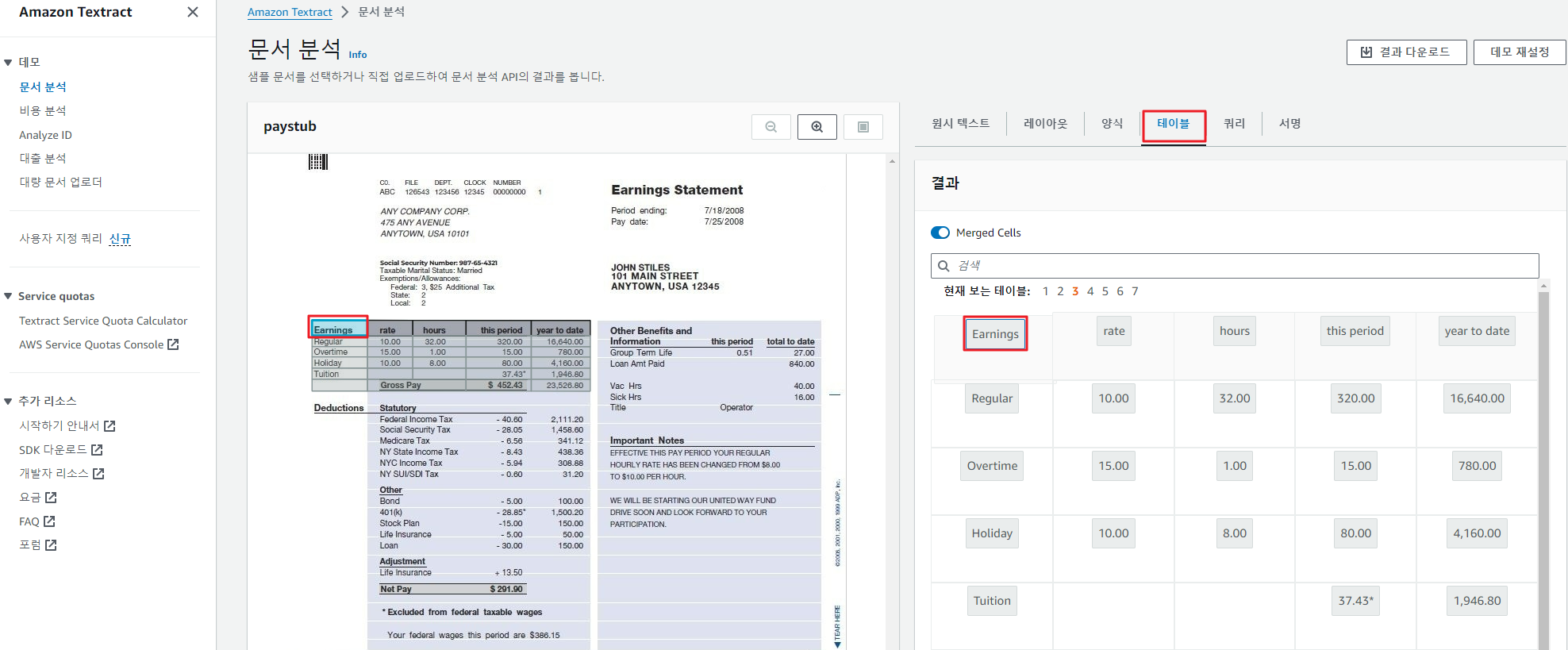Image resolution: width=1568 pixels, height=650 pixels.
Task: View table 7 in results
Action: click(1135, 291)
